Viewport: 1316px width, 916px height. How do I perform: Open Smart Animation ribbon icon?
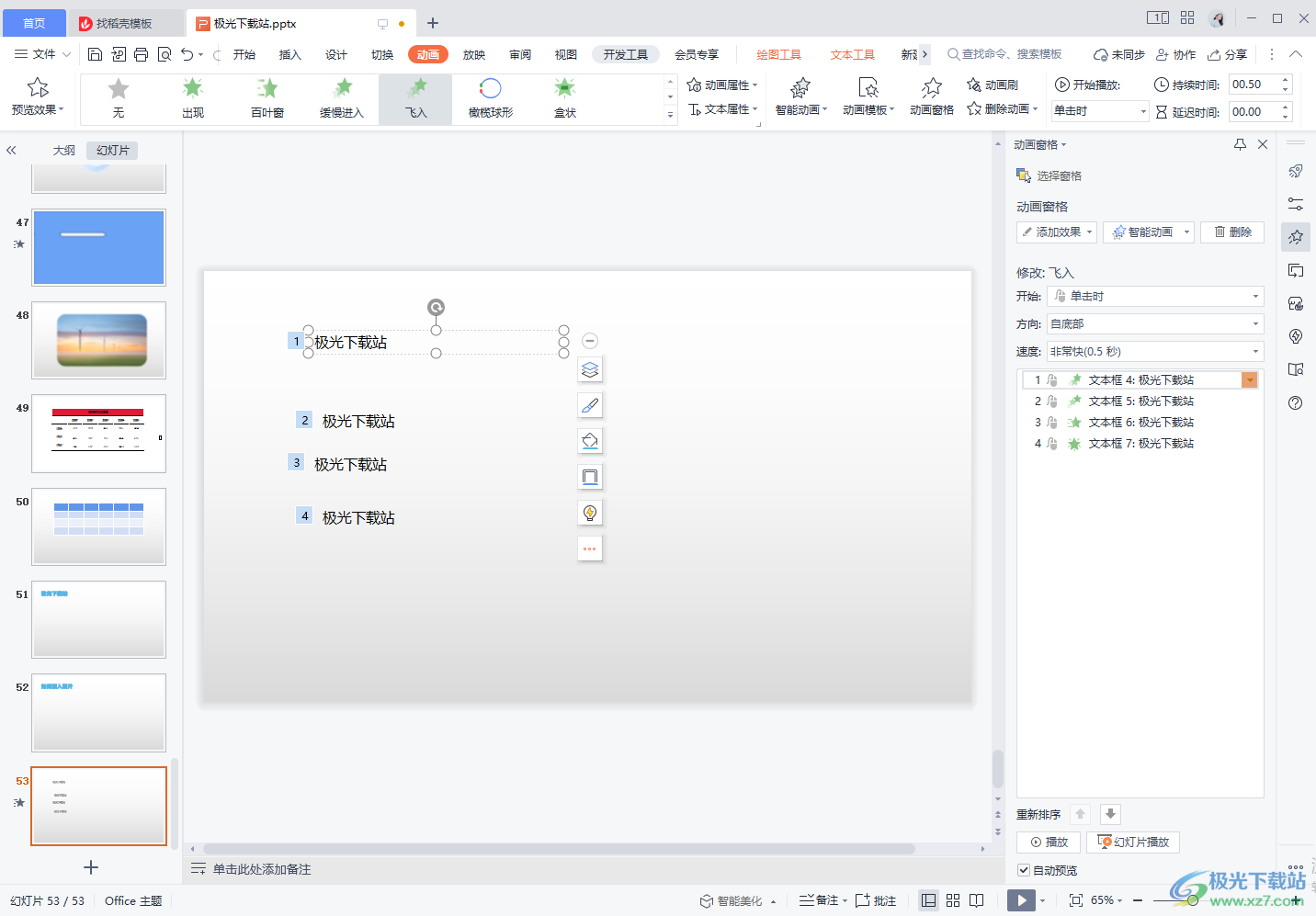pyautogui.click(x=800, y=87)
